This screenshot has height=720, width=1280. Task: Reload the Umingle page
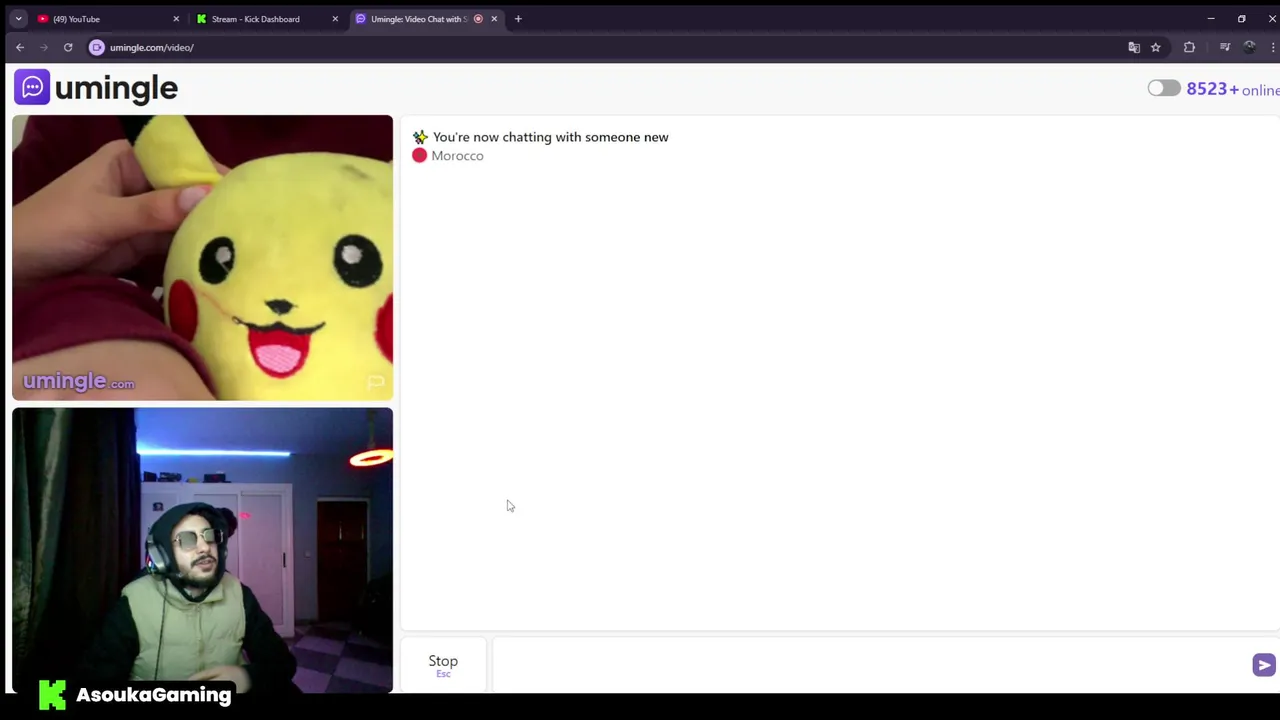coord(68,47)
